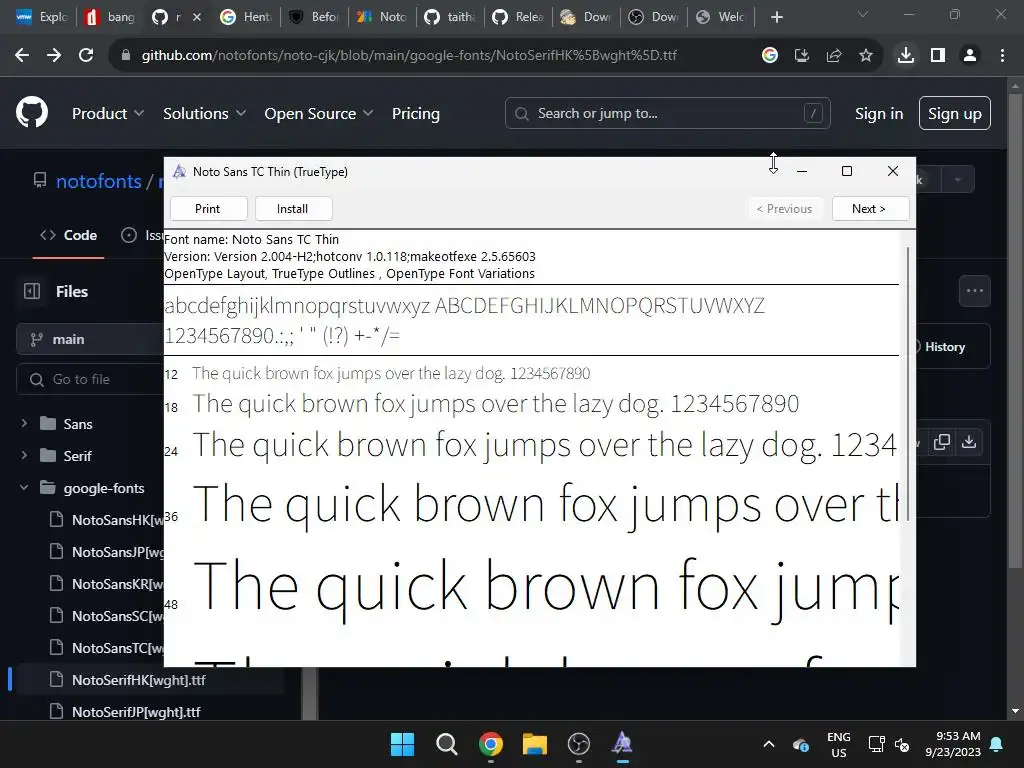Open the NotoSansTC file in the tree
This screenshot has width=1024, height=768.
pos(118,648)
